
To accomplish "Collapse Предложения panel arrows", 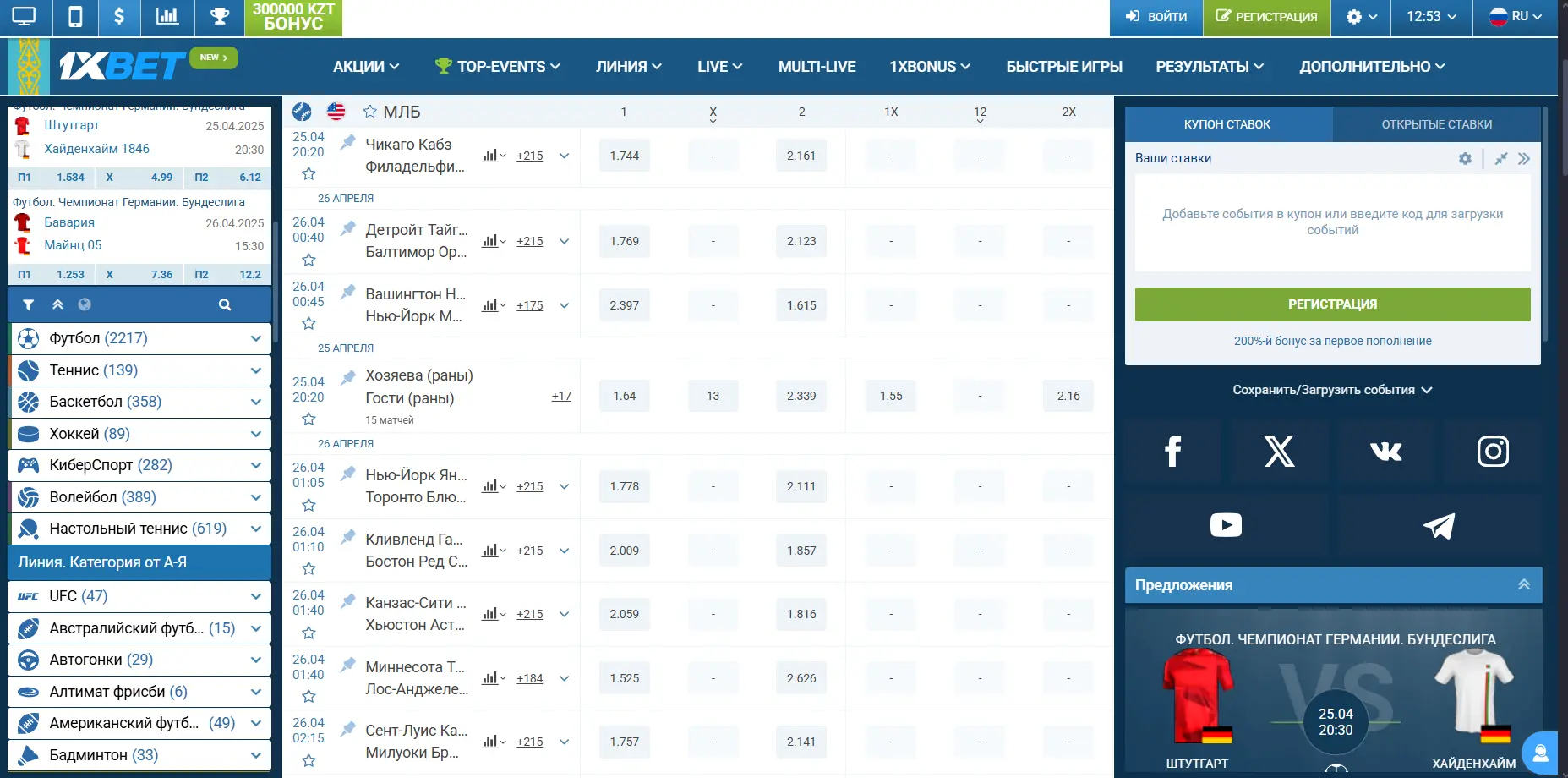I will pyautogui.click(x=1523, y=585).
